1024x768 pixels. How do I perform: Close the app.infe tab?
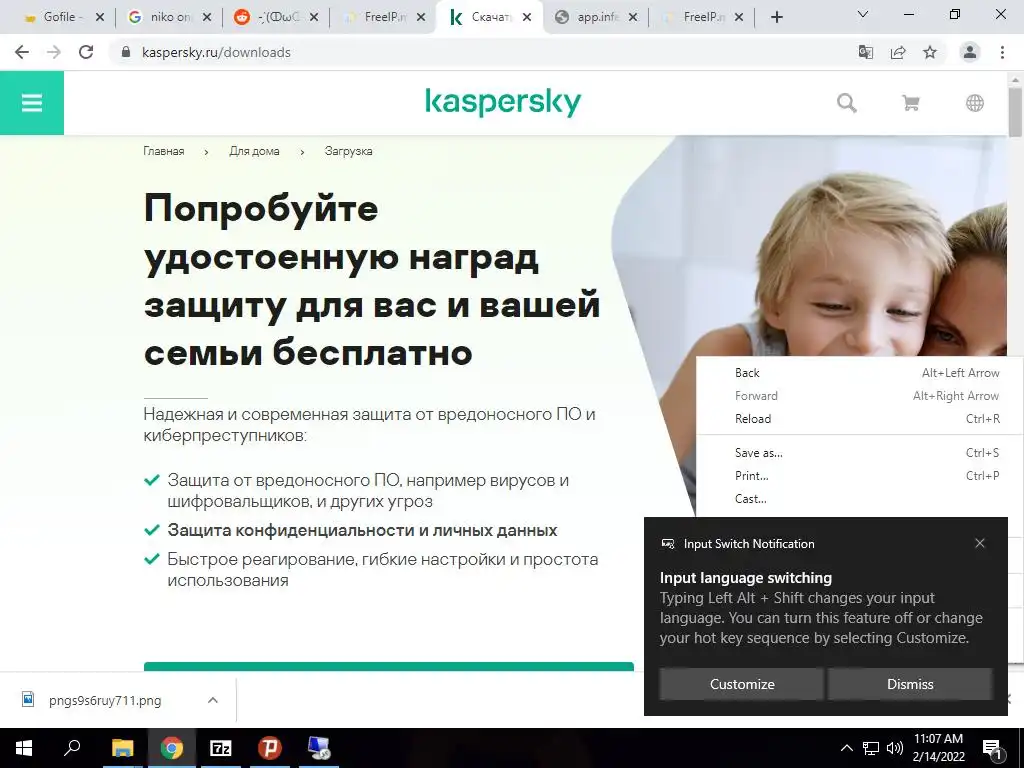[633, 17]
